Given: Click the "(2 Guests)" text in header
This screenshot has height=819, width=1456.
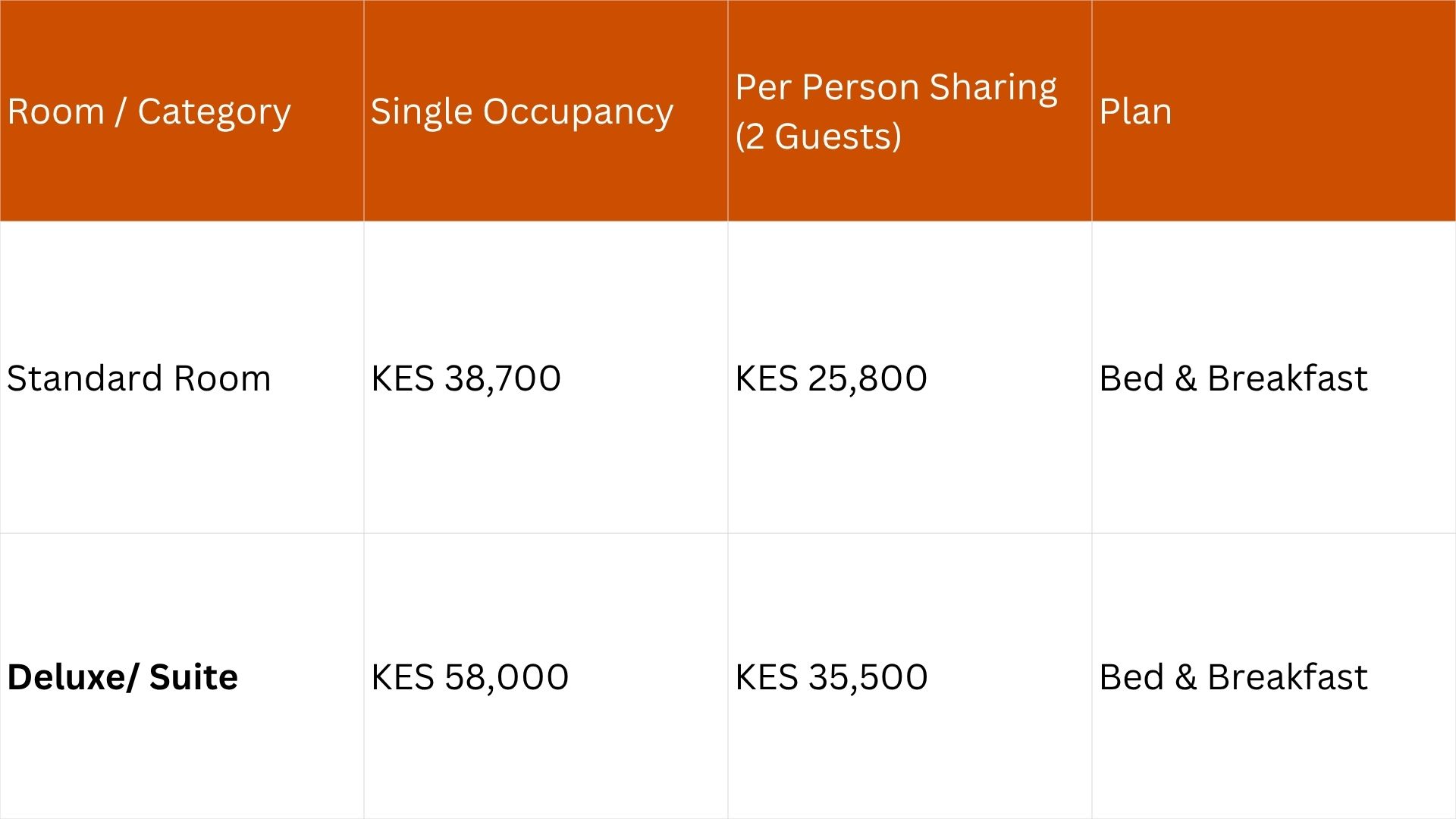Looking at the screenshot, I should tap(818, 136).
